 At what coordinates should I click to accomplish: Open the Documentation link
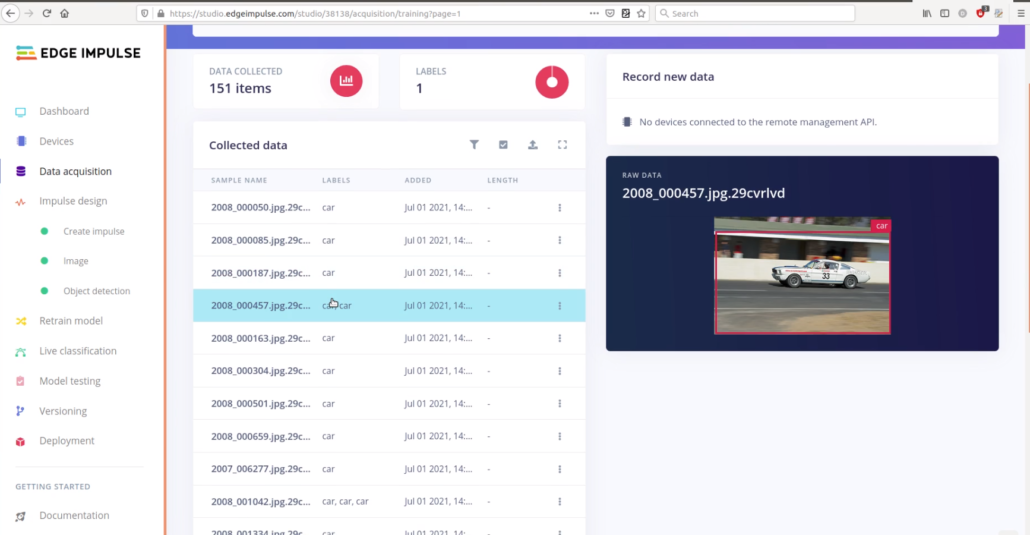(74, 516)
